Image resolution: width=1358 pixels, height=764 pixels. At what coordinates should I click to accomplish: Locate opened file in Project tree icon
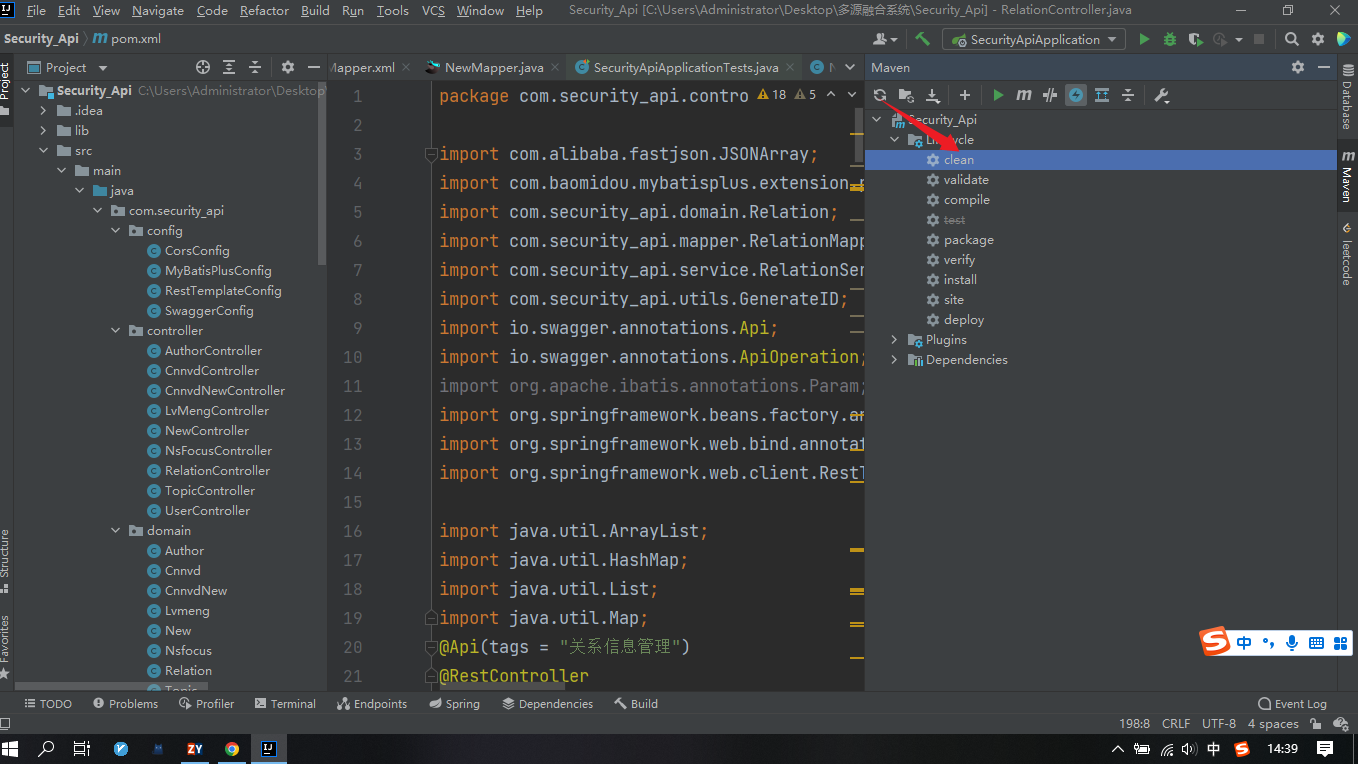tap(203, 67)
